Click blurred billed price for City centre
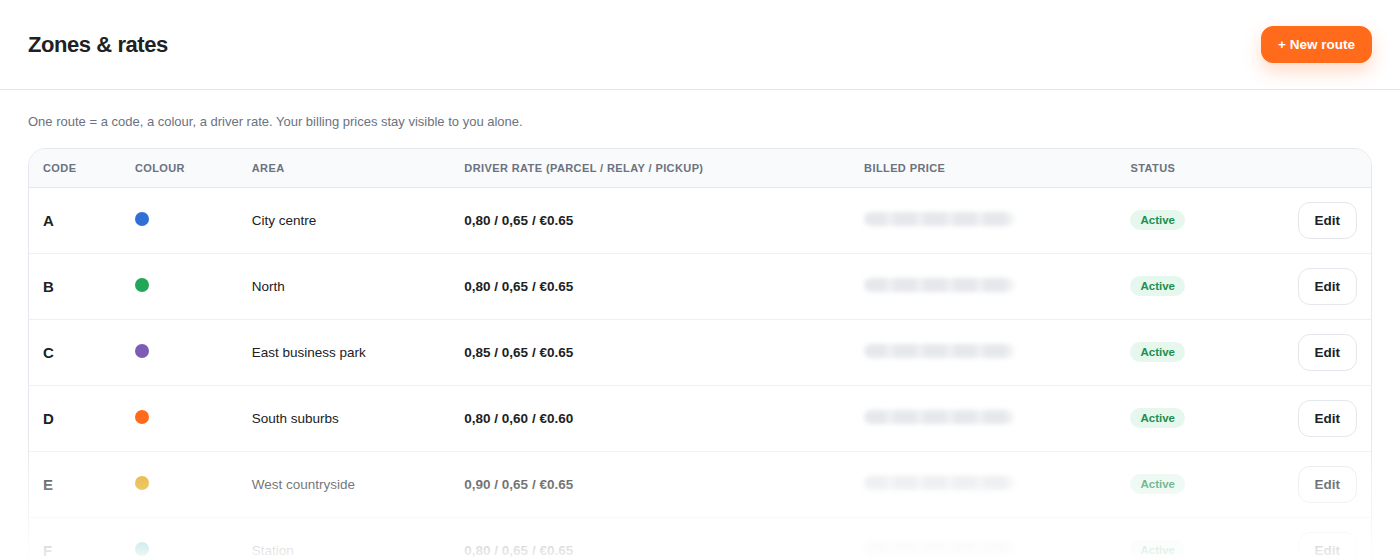Screen dimensions: 1400x560 pos(938,219)
